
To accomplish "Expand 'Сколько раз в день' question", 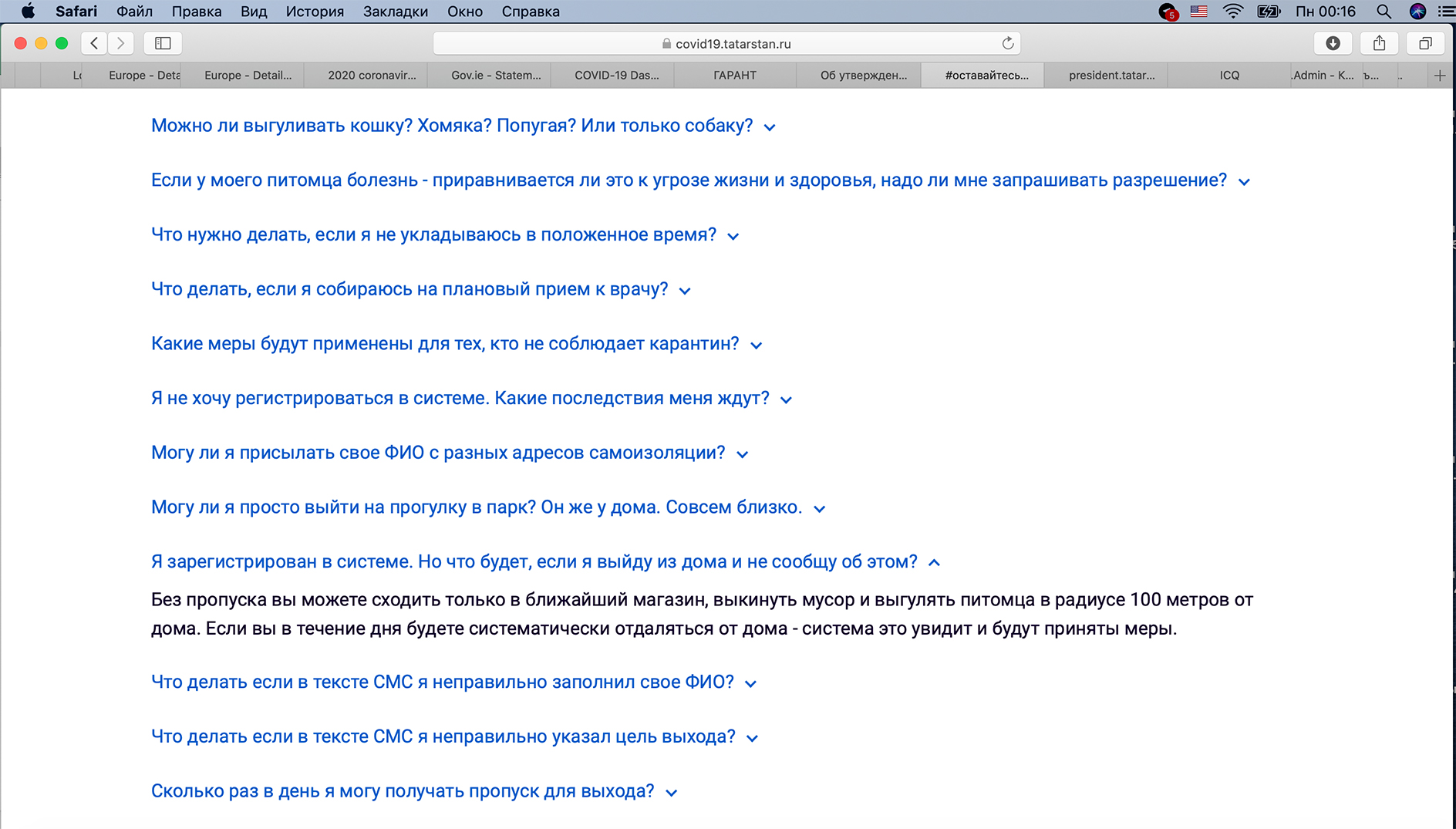I will point(414,791).
